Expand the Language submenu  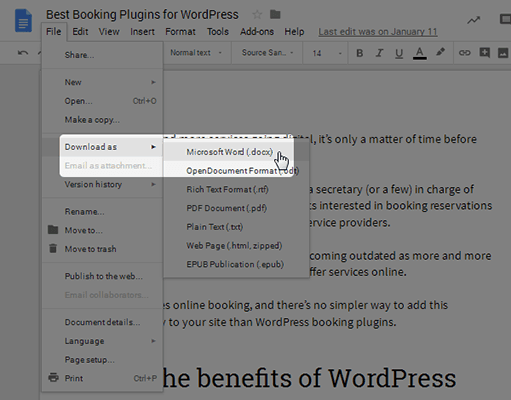point(102,341)
